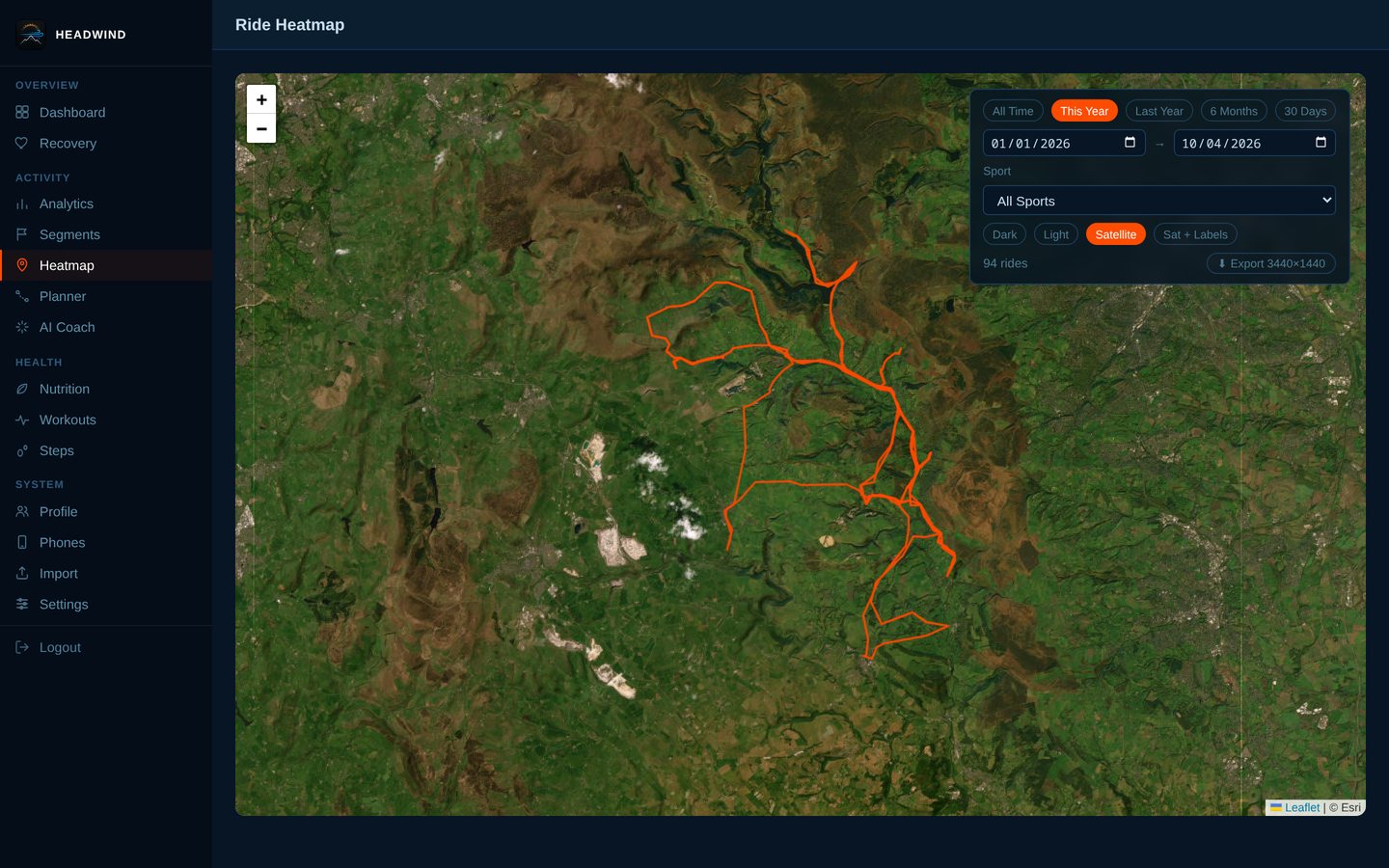1389x868 pixels.
Task: Click the Planner route icon
Action: [x=22, y=297]
